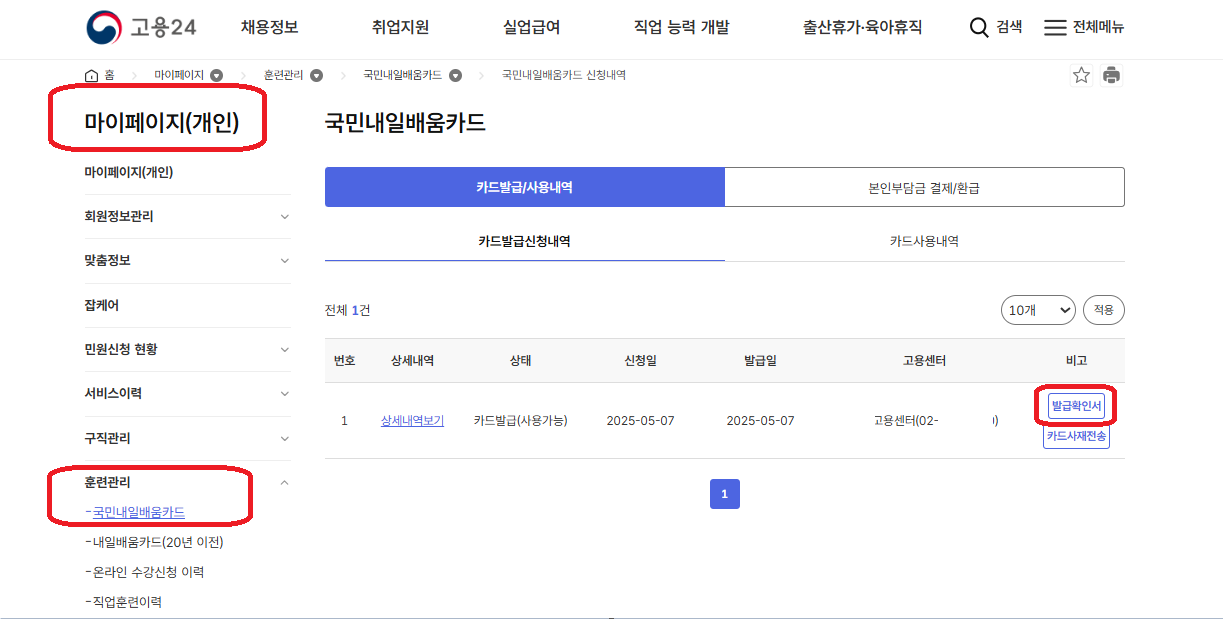Open the 실업급여 menu item
The width and height of the screenshot is (1223, 619).
[x=533, y=27]
